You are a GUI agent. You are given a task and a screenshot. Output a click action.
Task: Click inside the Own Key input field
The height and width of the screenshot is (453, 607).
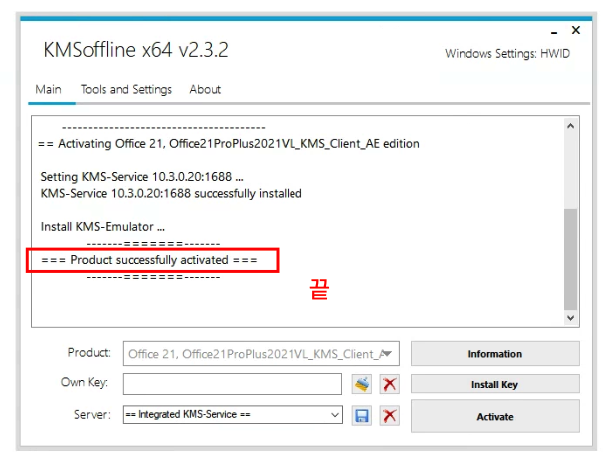pyautogui.click(x=232, y=384)
